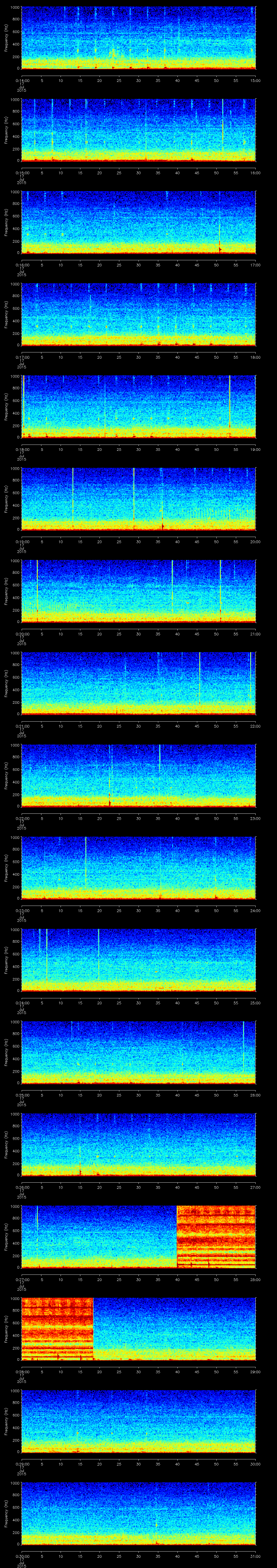This screenshot has height=1568, width=277.
Task: Open the spectrogram panel starting at 0:14:00
Action: (138, 38)
